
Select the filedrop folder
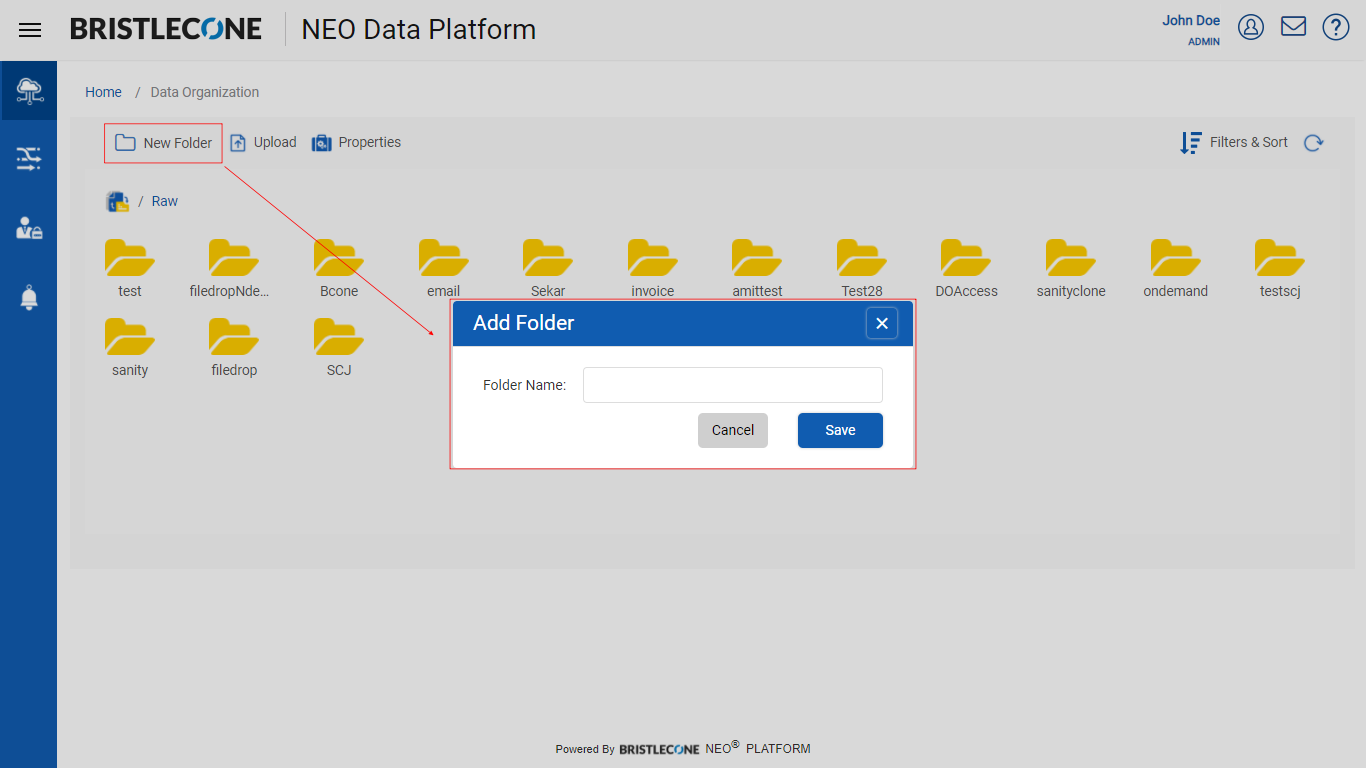[234, 348]
